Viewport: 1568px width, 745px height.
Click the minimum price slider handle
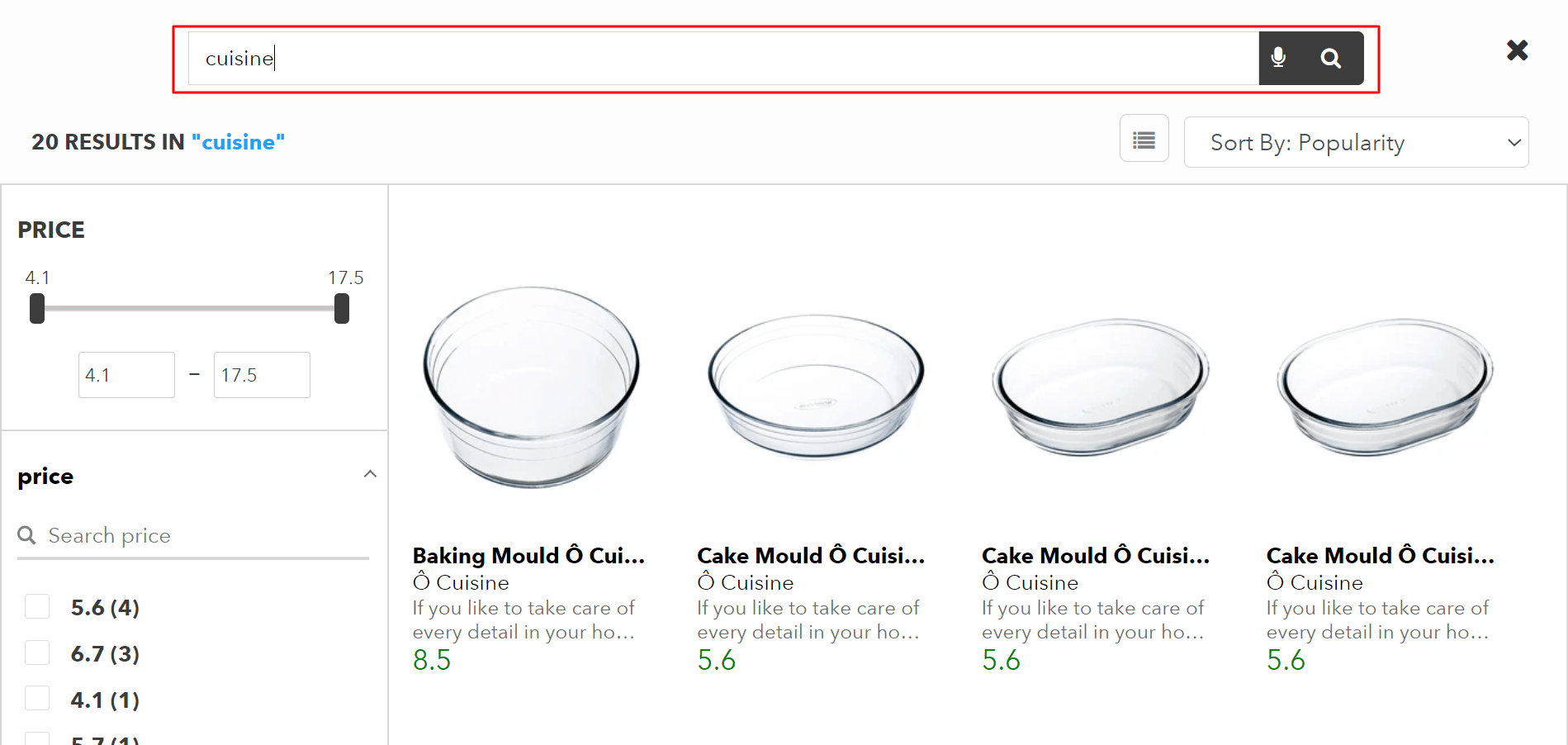(x=37, y=309)
